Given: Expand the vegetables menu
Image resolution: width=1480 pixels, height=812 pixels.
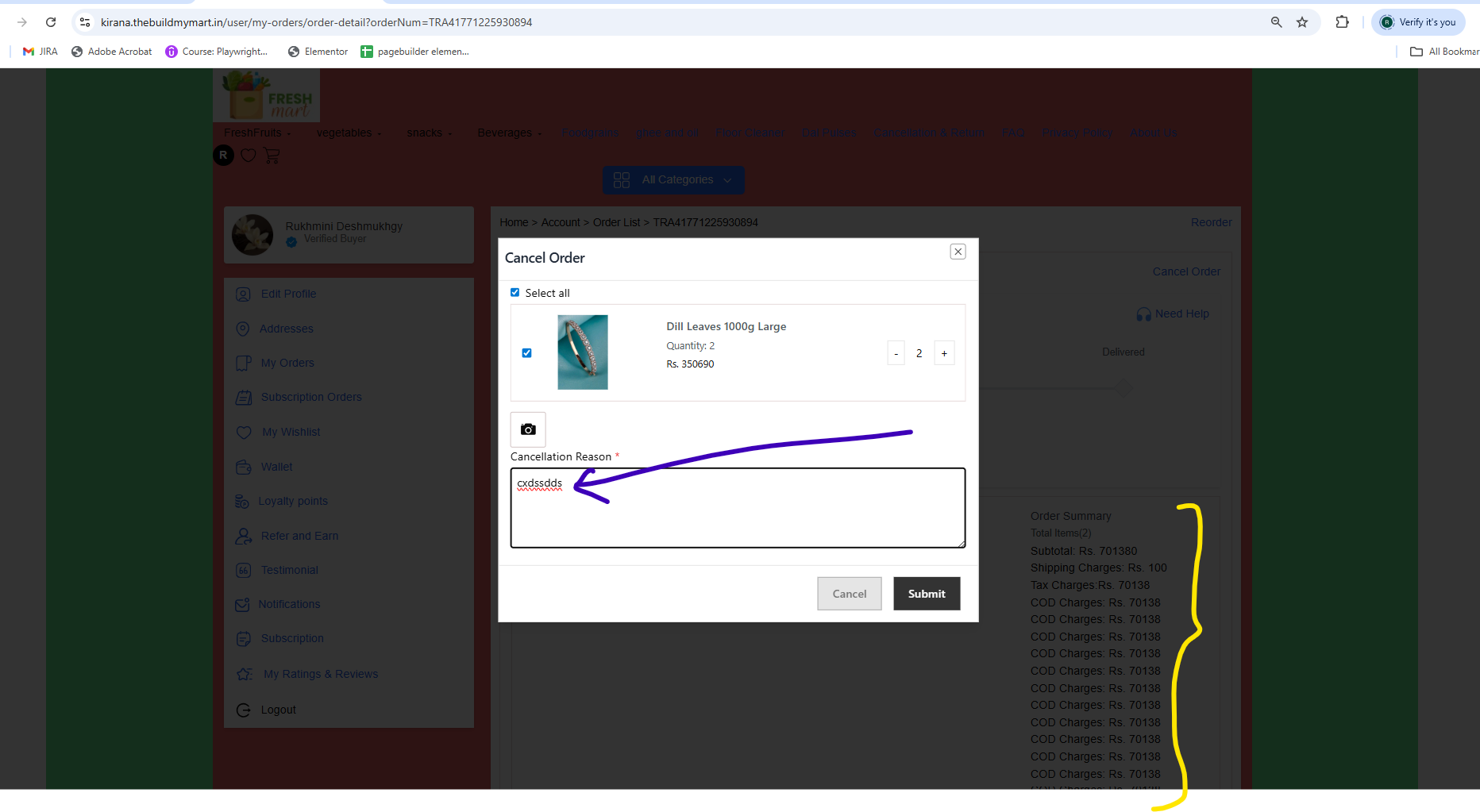Looking at the screenshot, I should click(349, 133).
